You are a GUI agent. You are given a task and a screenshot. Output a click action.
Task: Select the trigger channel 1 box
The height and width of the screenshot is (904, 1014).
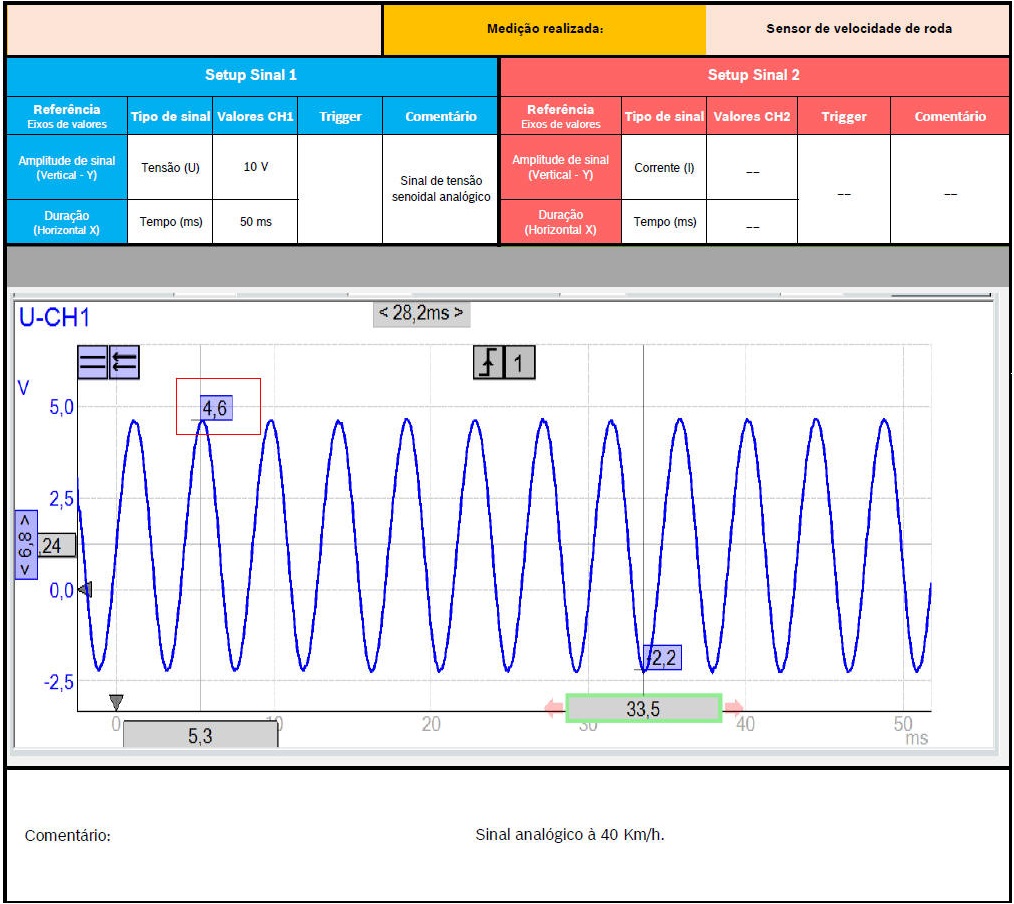coord(519,363)
